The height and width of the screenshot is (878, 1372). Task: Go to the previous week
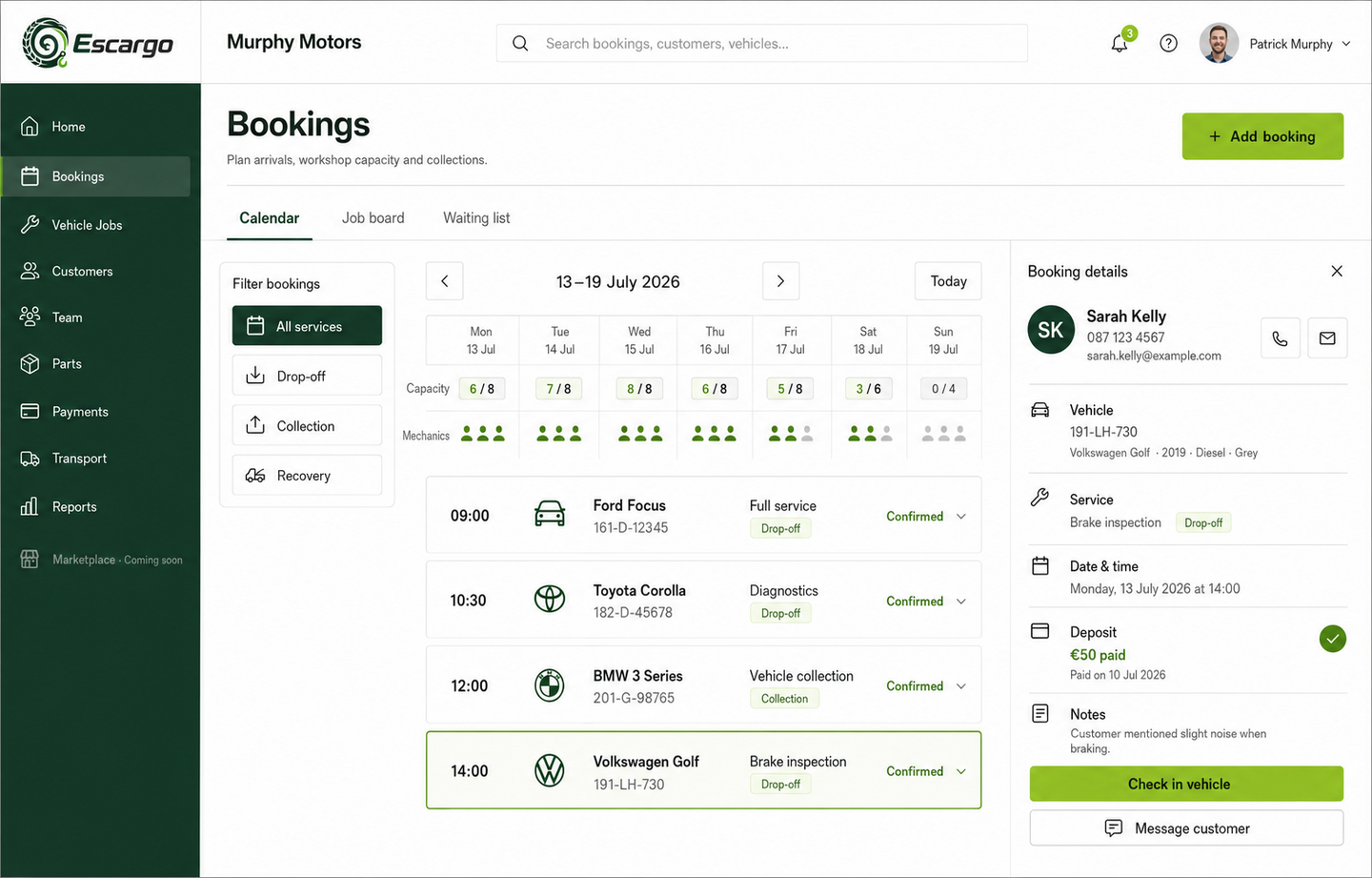(x=445, y=281)
